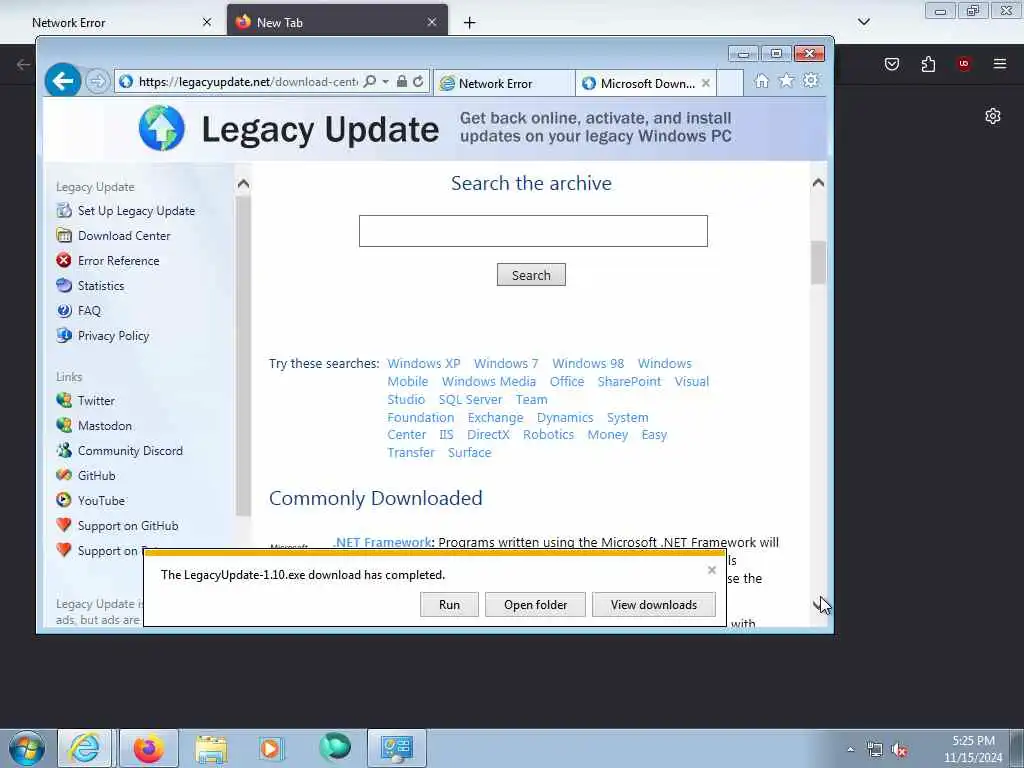Click the Mastodon icon in Links
Screen dimensions: 1024x768
tap(64, 426)
